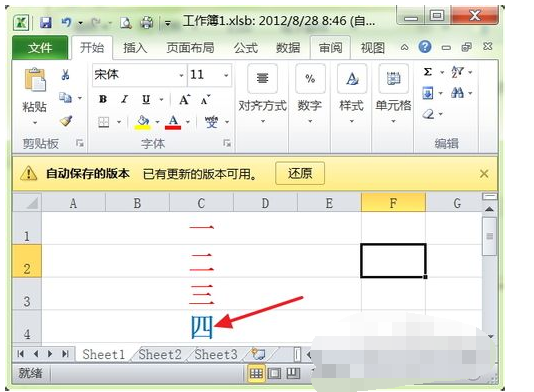Open the 字体 font dialog launcher
The image size is (534, 392).
coord(226,143)
